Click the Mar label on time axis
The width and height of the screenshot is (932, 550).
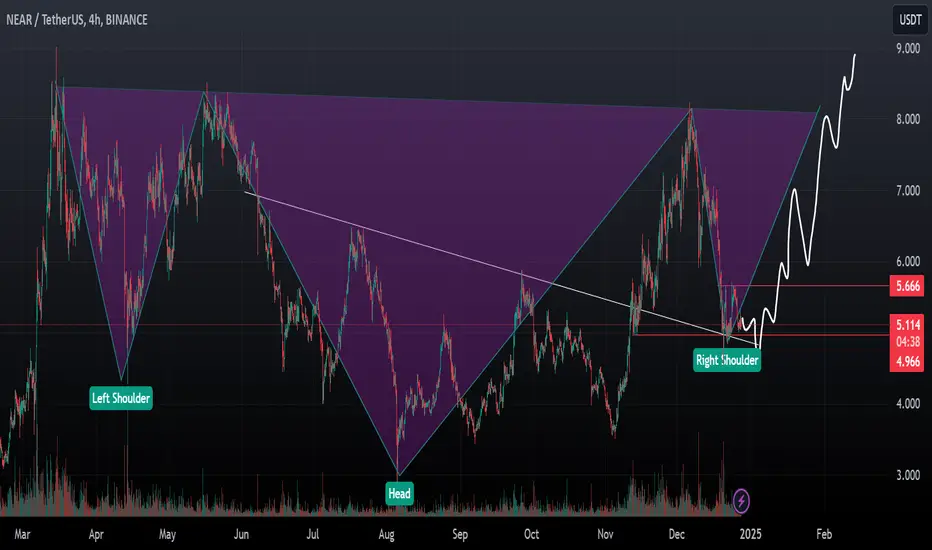point(22,534)
